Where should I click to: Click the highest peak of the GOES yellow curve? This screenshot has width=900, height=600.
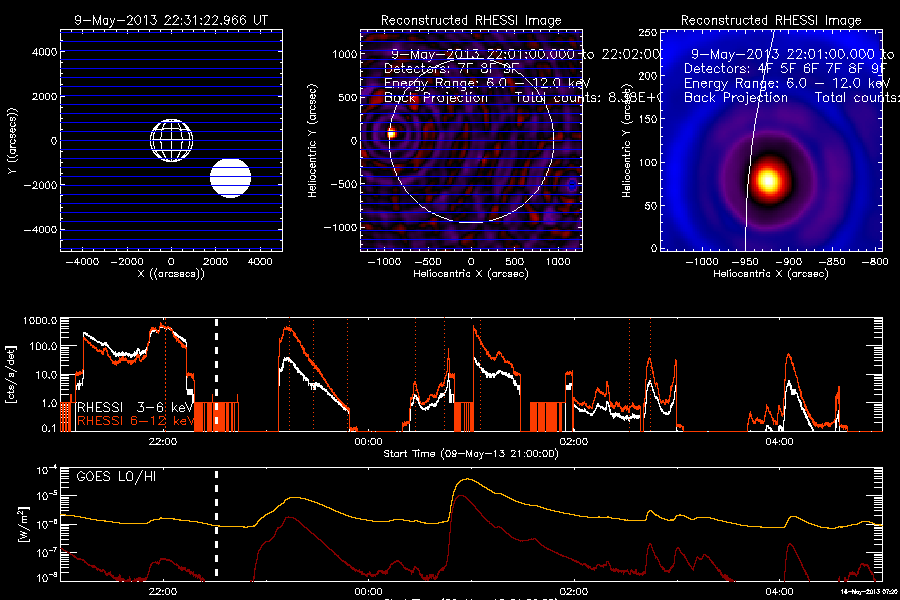tap(469, 479)
